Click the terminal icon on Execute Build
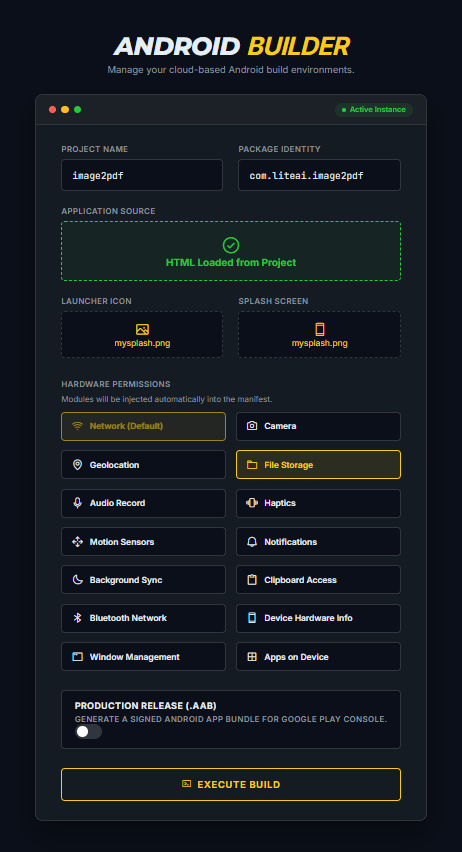462x852 pixels. coord(186,784)
